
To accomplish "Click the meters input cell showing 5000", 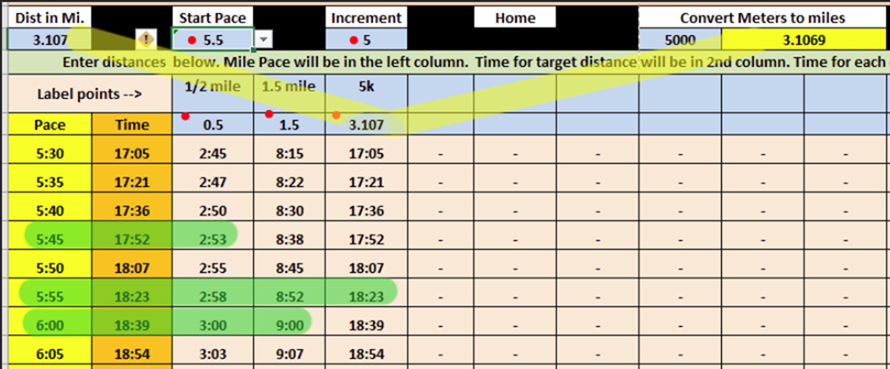I will (680, 40).
